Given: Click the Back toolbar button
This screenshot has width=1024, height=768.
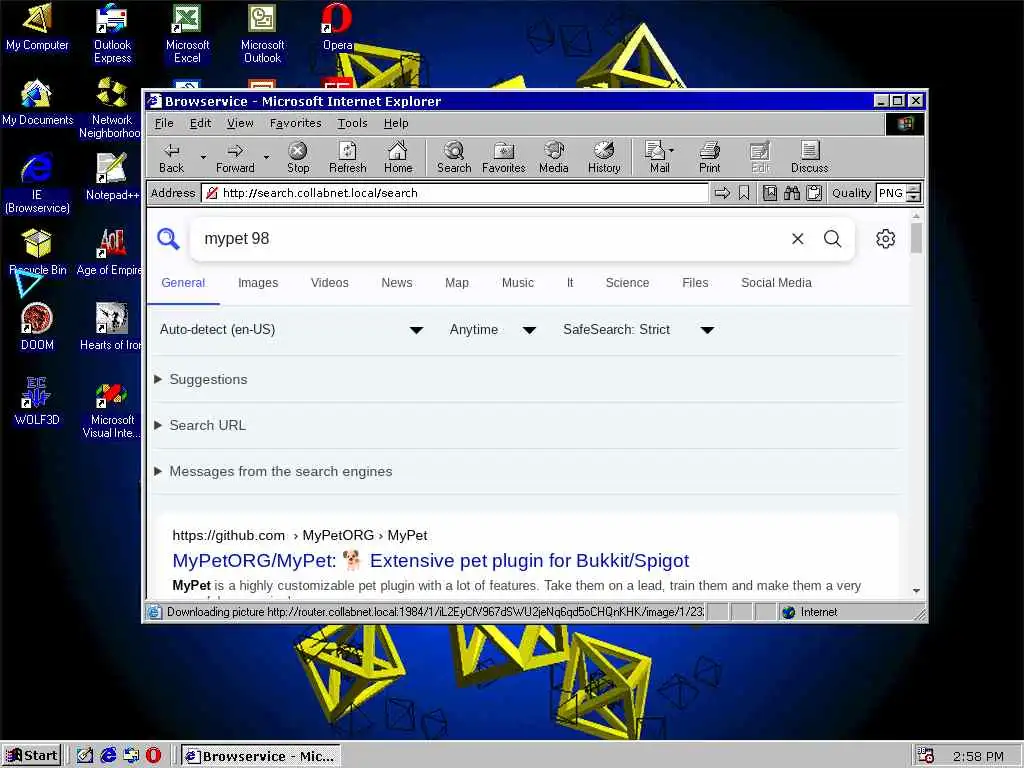Looking at the screenshot, I should [171, 157].
